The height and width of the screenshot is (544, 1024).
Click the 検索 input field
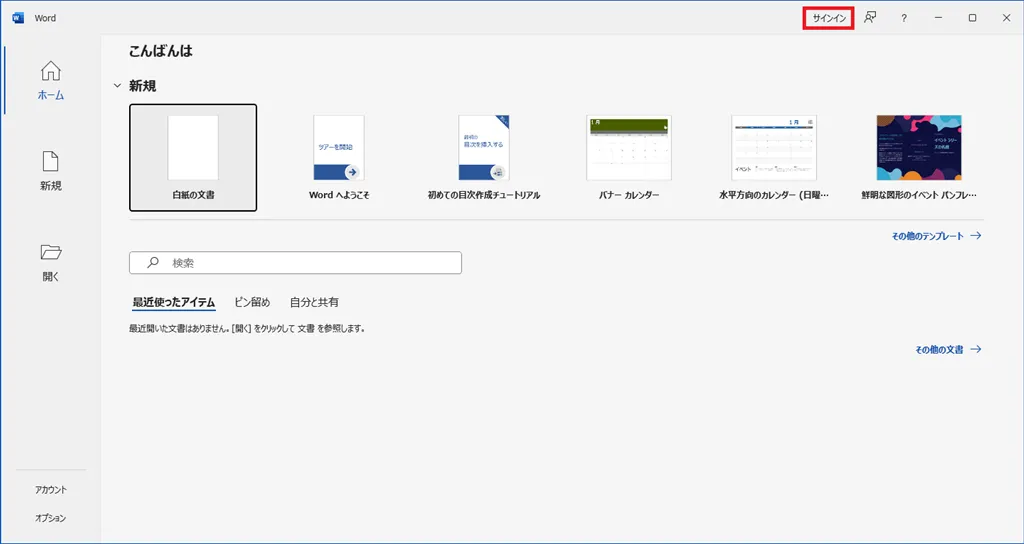[x=310, y=263]
